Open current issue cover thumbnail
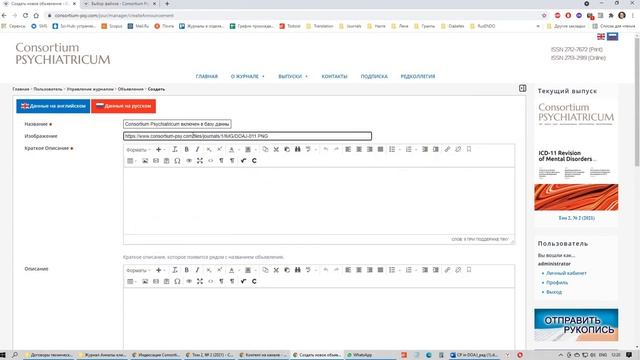 (576, 155)
